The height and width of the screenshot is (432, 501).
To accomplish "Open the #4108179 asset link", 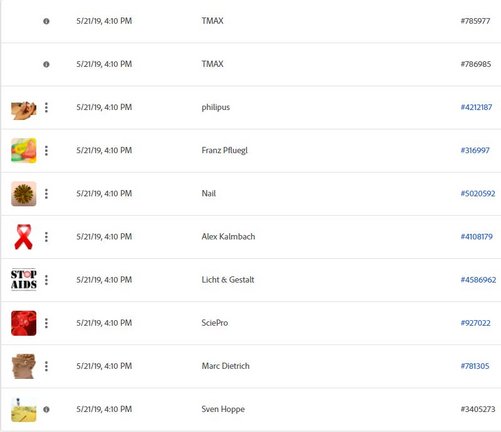I will tap(477, 237).
